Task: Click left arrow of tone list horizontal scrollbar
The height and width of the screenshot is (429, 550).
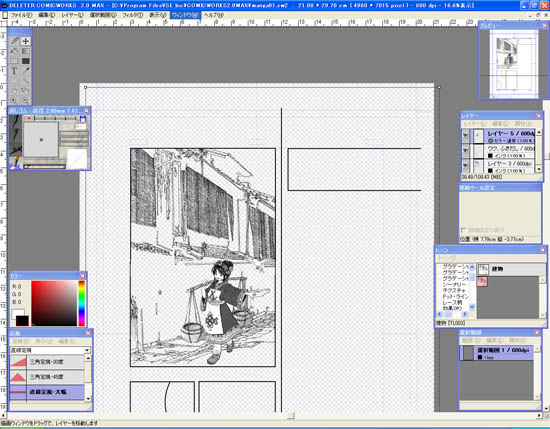Action: (x=440, y=314)
